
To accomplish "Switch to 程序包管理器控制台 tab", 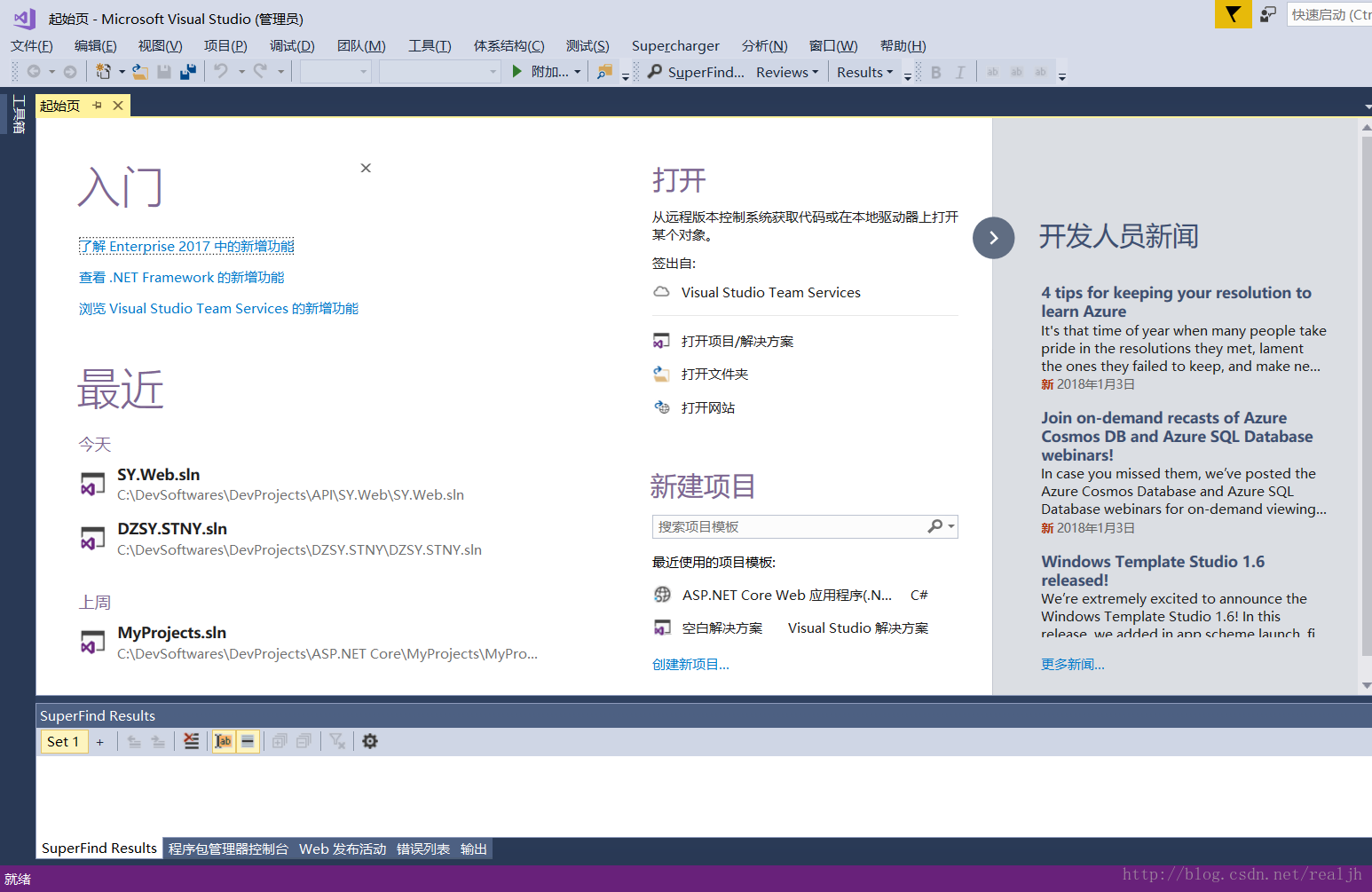I will 228,849.
